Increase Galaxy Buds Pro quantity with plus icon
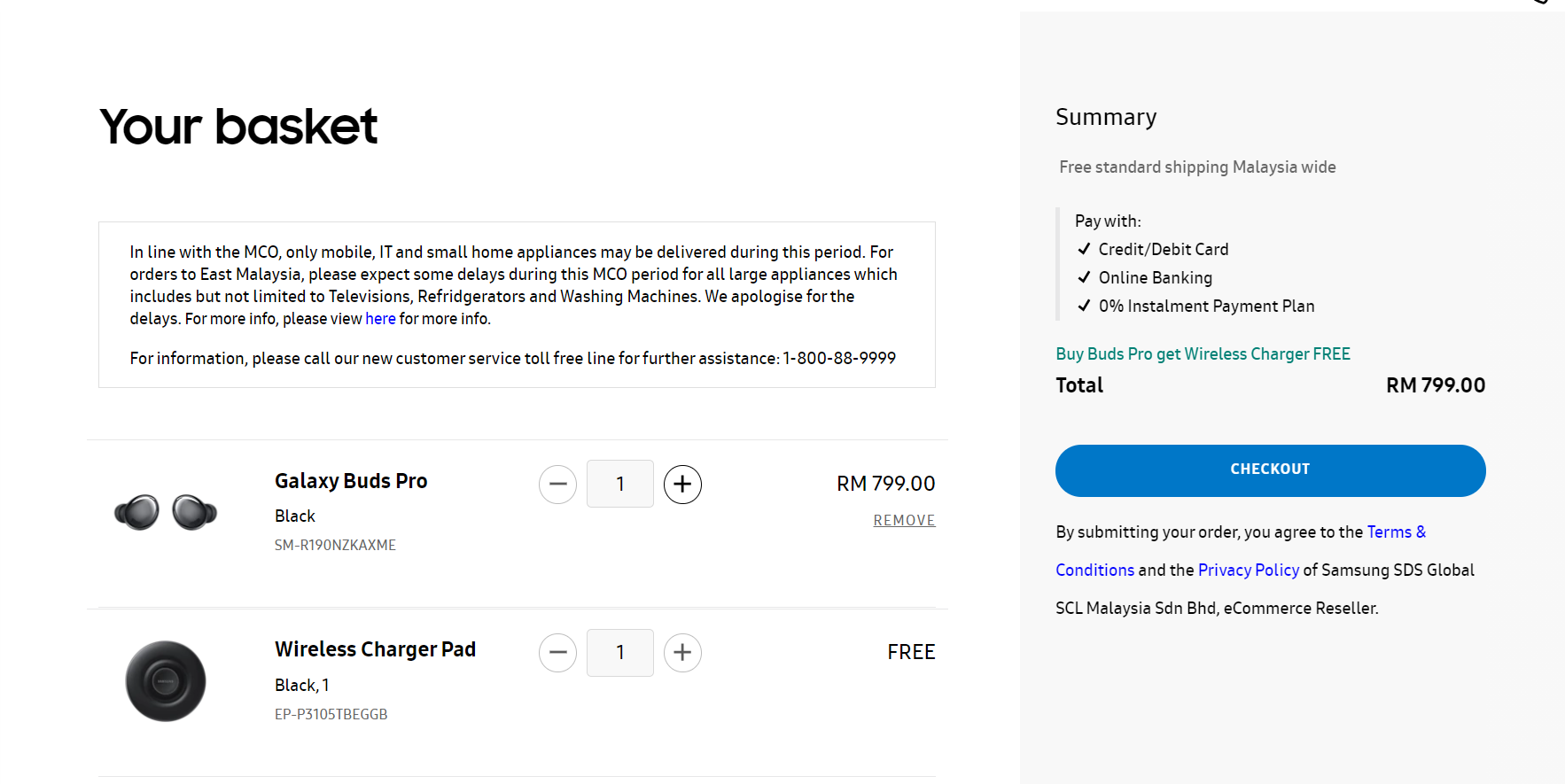The height and width of the screenshot is (784, 1565). [x=682, y=485]
